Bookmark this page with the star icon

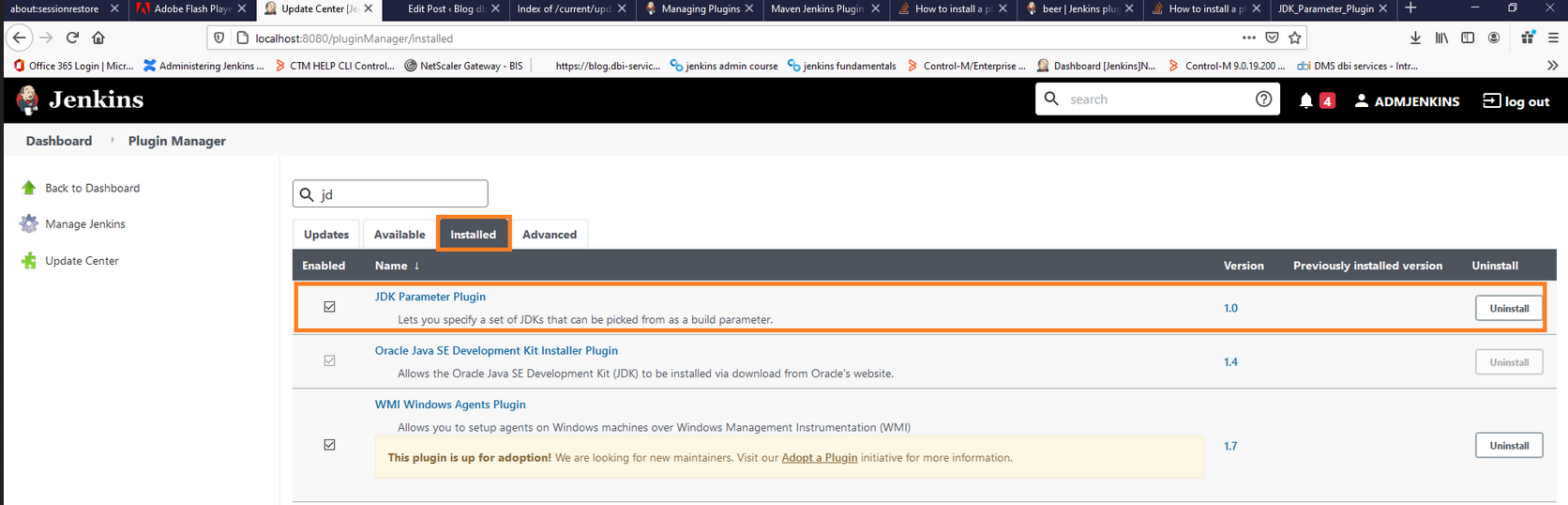1295,38
